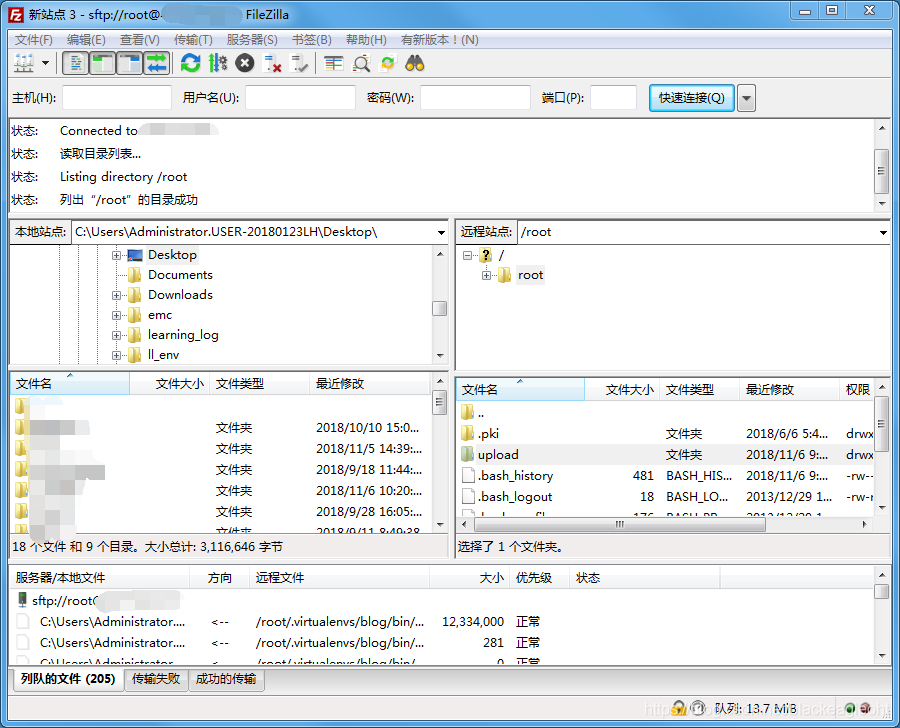Reconnect to last server
The width and height of the screenshot is (900, 728).
coord(299,63)
